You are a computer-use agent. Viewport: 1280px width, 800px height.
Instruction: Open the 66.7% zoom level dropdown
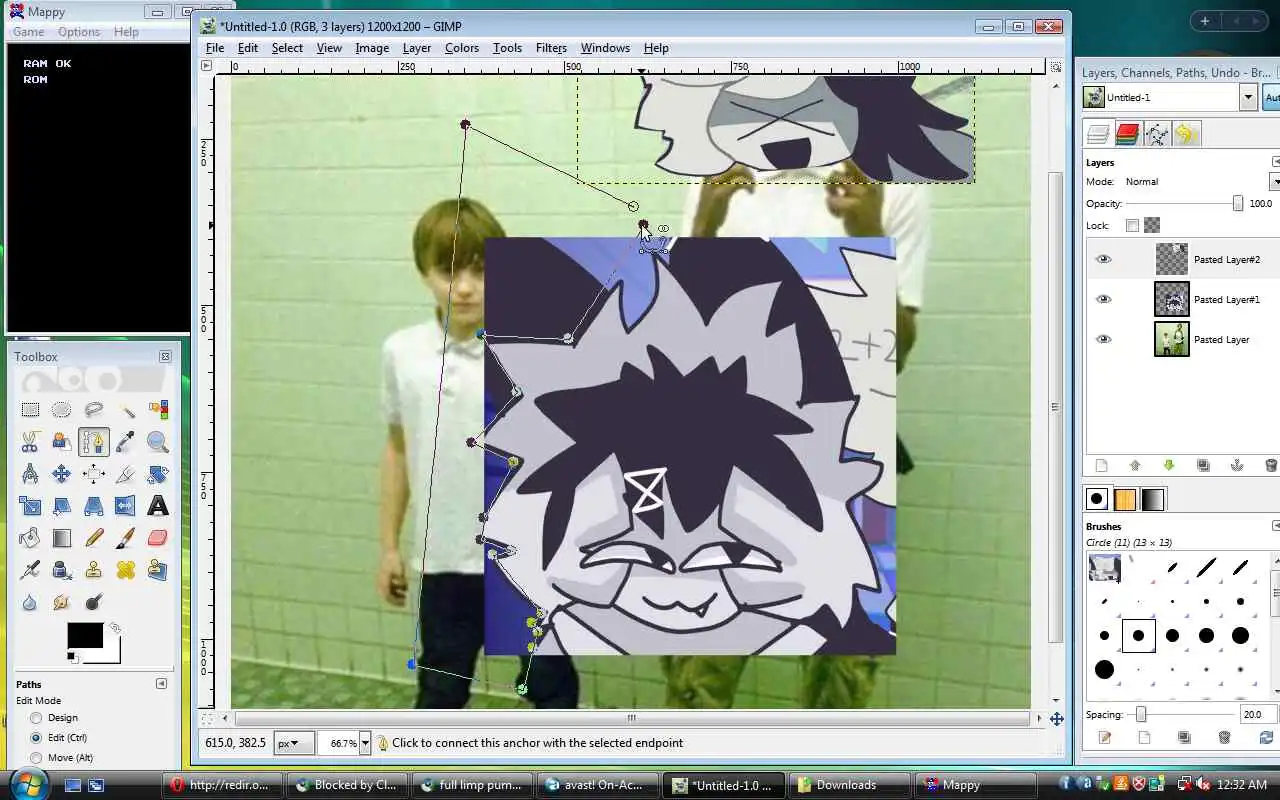[x=365, y=743]
